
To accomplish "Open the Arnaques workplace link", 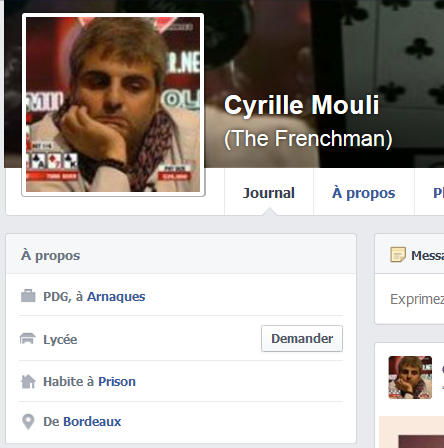I will click(x=116, y=296).
